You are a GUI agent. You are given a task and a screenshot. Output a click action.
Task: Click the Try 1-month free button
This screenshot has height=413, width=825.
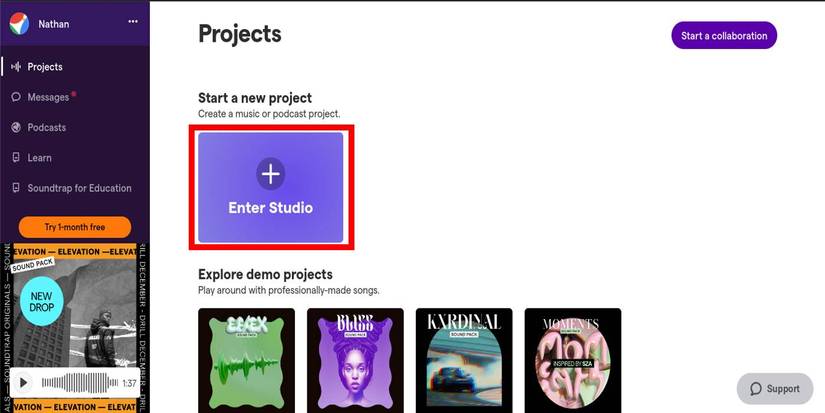click(x=75, y=227)
